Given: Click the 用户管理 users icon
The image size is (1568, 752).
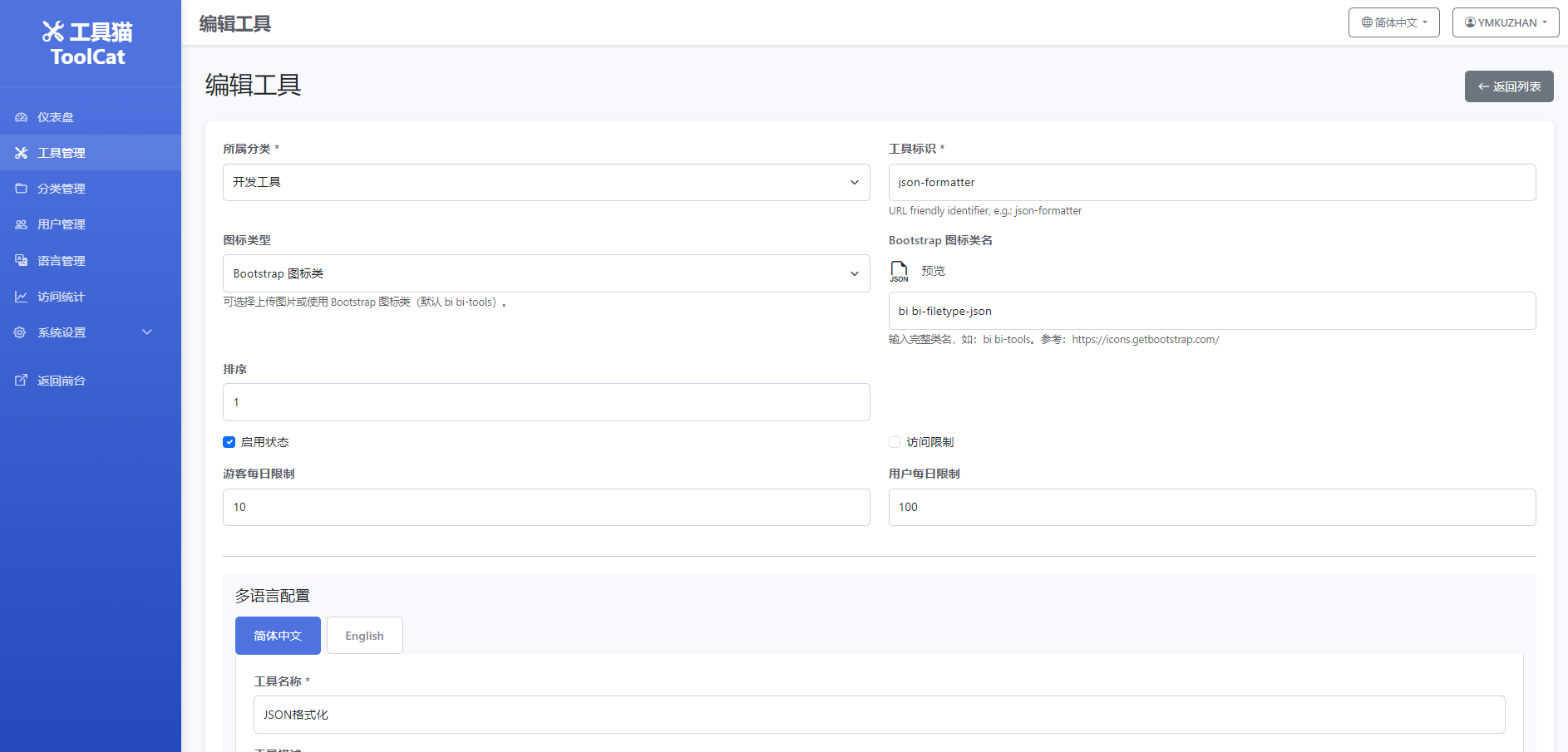Looking at the screenshot, I should pyautogui.click(x=20, y=224).
